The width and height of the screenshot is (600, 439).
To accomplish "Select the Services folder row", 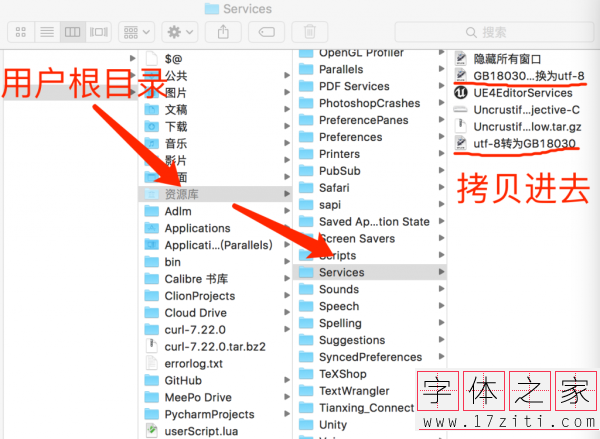I will click(x=370, y=272).
